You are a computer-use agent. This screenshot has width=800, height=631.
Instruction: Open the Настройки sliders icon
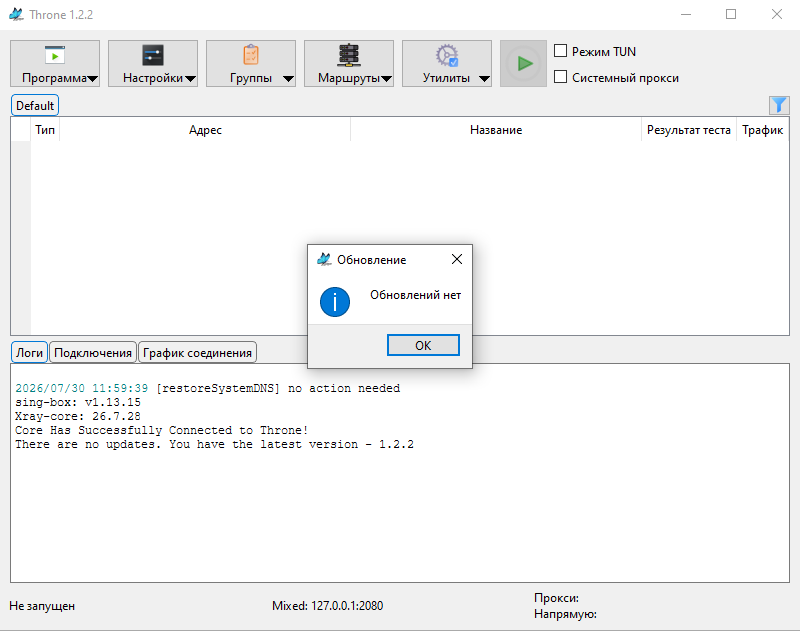153,55
